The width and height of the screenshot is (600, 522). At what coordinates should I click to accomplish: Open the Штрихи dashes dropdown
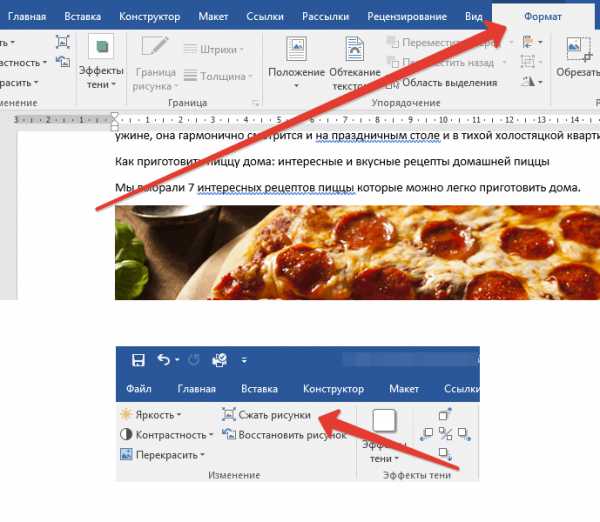(214, 49)
